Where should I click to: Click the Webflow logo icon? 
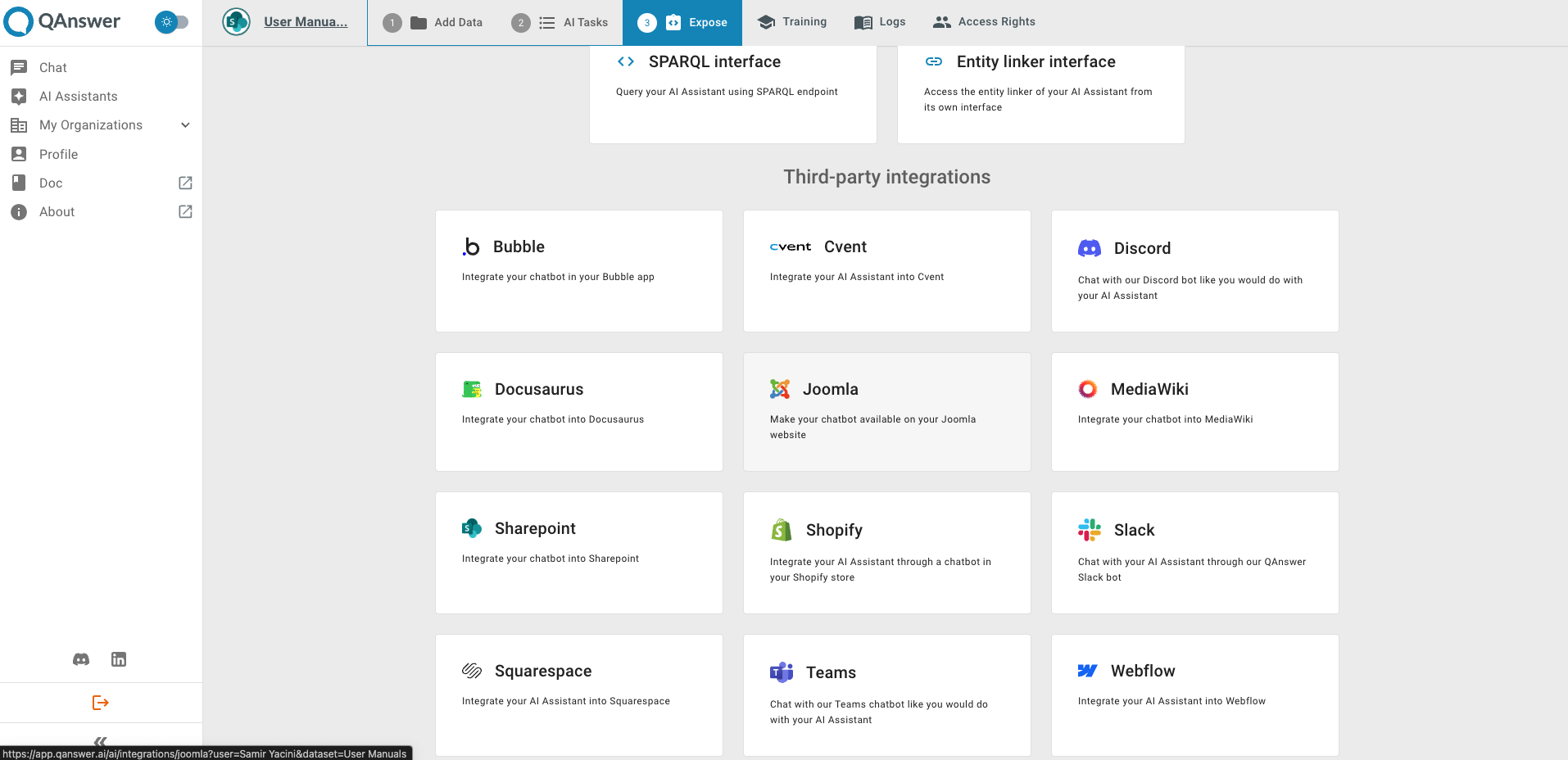pos(1088,671)
